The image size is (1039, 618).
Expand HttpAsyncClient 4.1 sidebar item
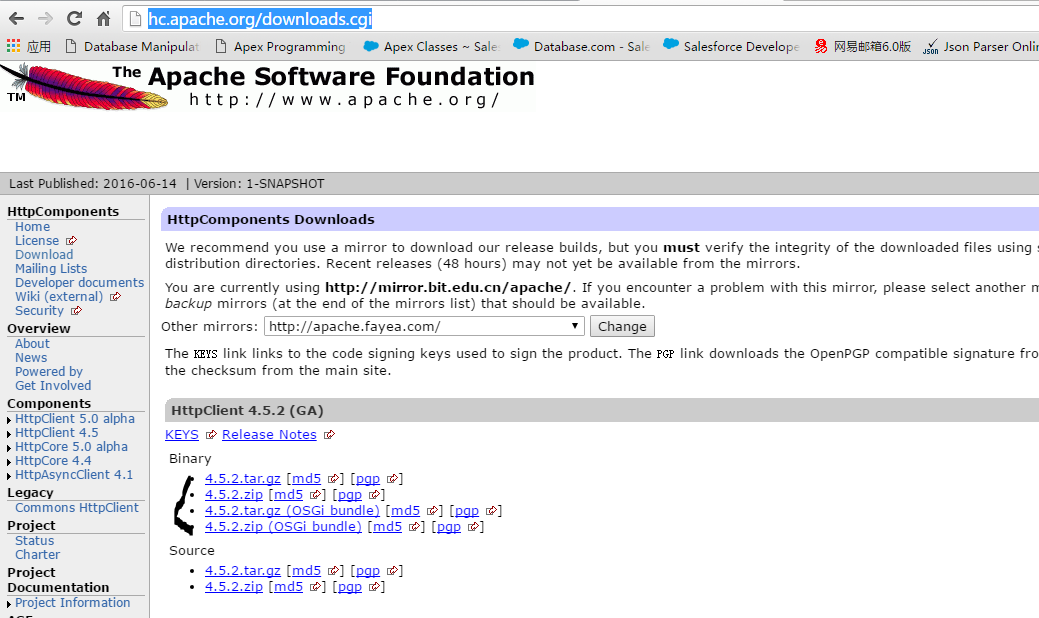(x=9, y=476)
